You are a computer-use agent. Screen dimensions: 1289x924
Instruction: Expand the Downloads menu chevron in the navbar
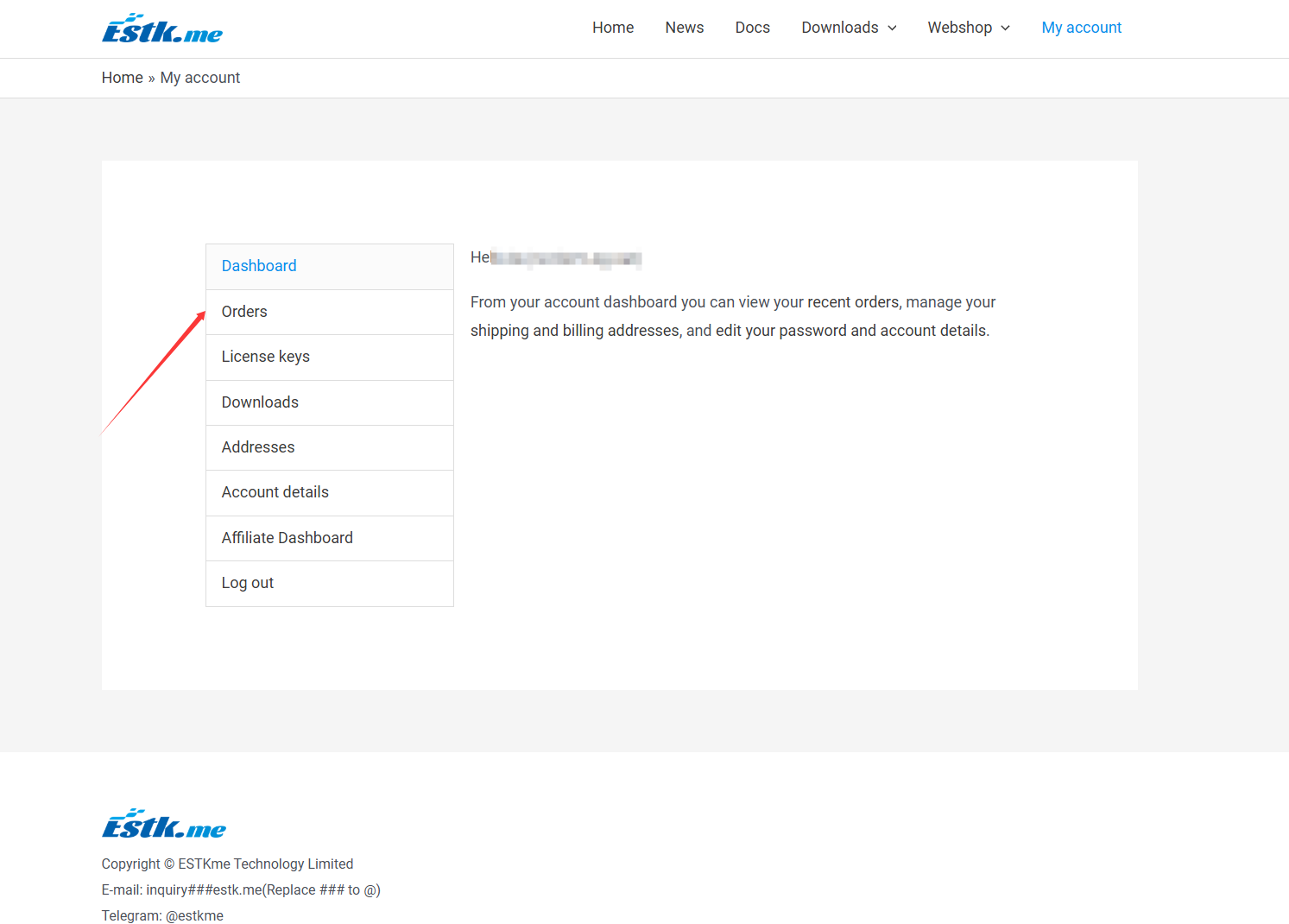click(x=892, y=28)
